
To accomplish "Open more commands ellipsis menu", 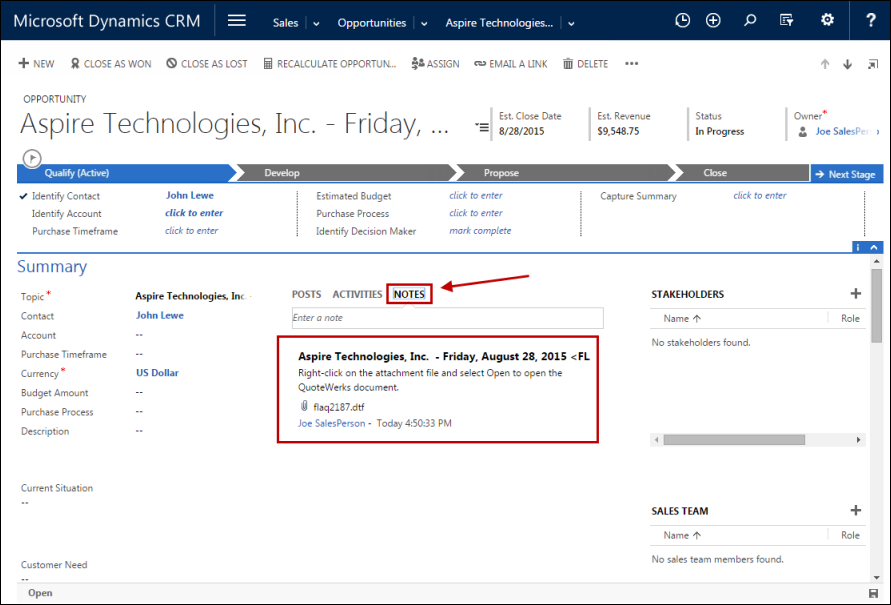I will point(631,64).
